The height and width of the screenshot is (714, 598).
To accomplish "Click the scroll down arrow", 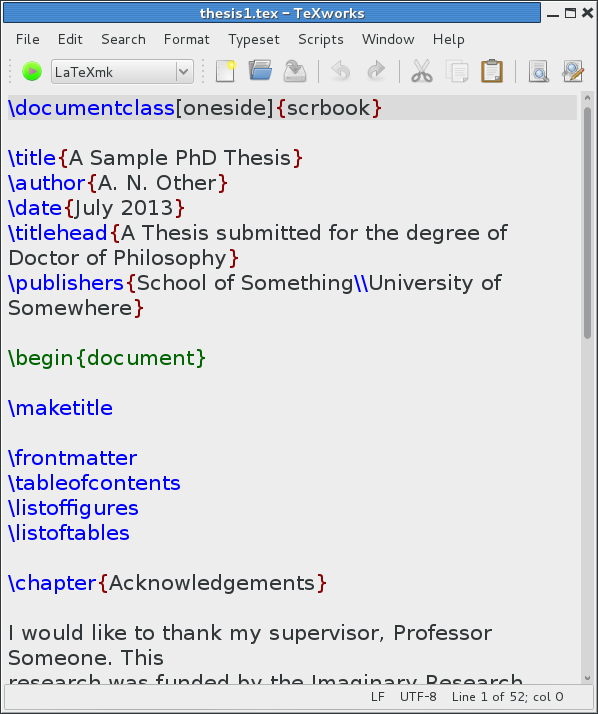I will (587, 678).
